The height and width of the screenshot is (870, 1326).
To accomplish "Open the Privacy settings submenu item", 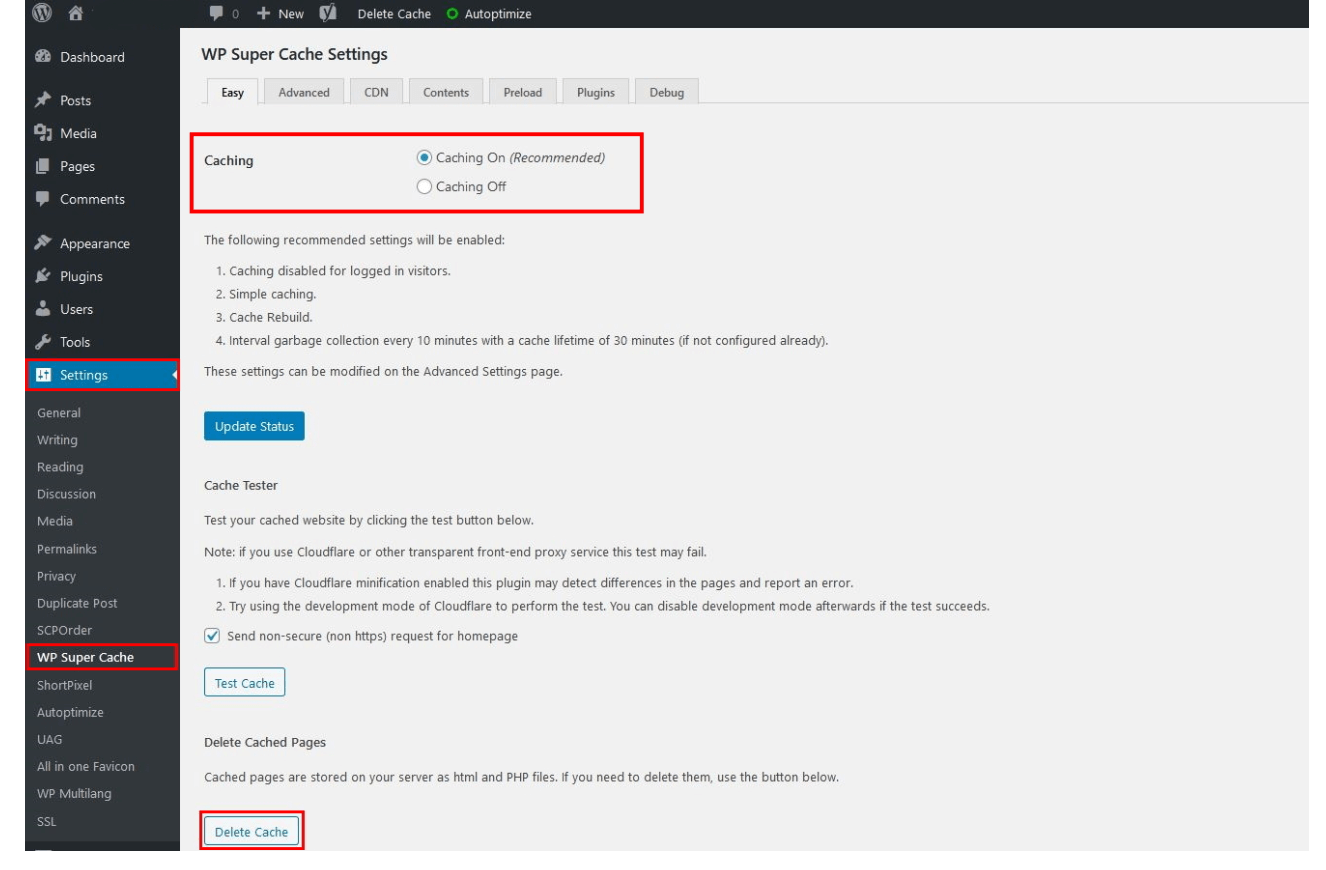I will coord(56,576).
